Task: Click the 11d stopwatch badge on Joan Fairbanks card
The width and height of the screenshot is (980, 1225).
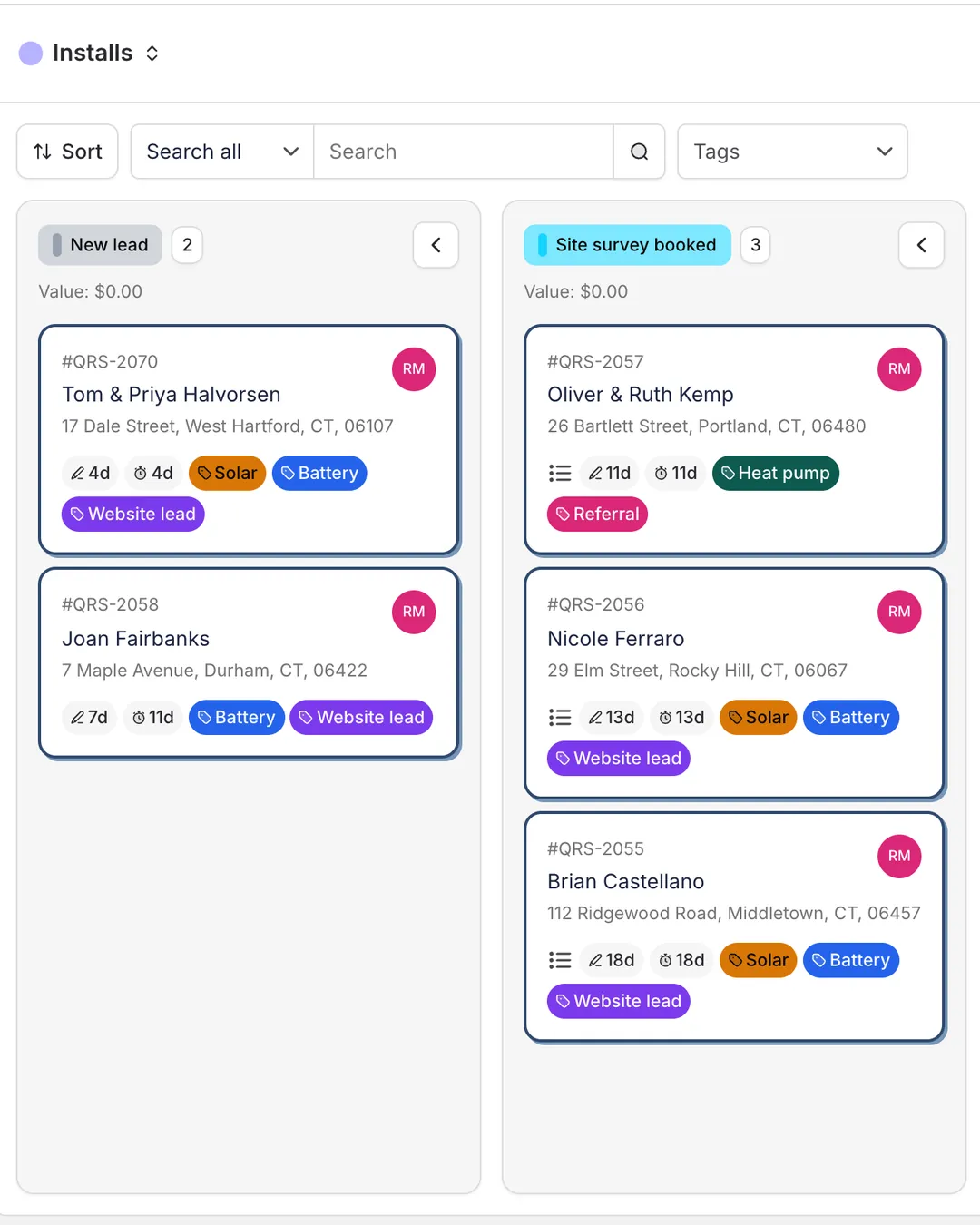Action: coord(153,717)
